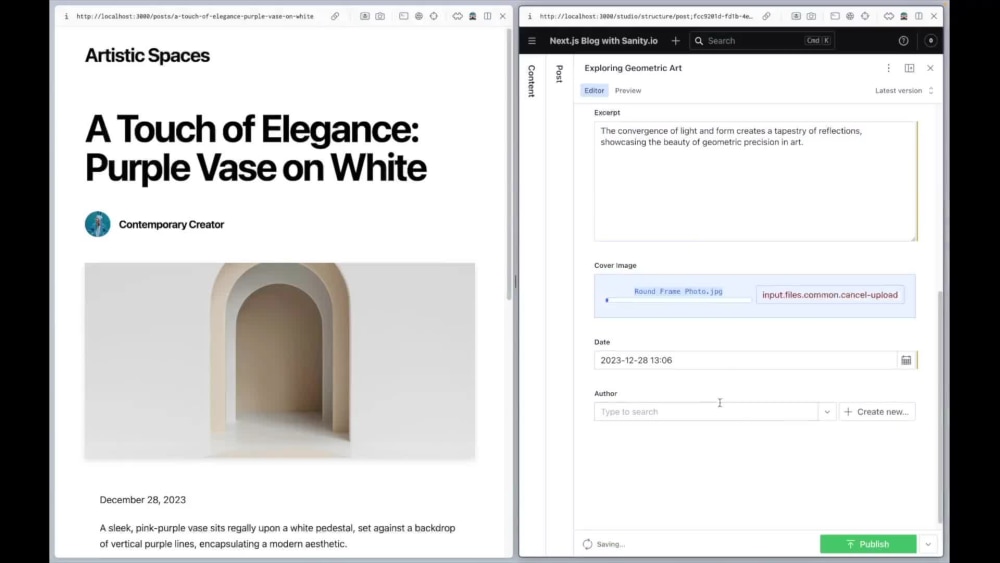Click the crosshair icon in the studio window toolbar
The image size is (1000, 563).
tap(865, 17)
